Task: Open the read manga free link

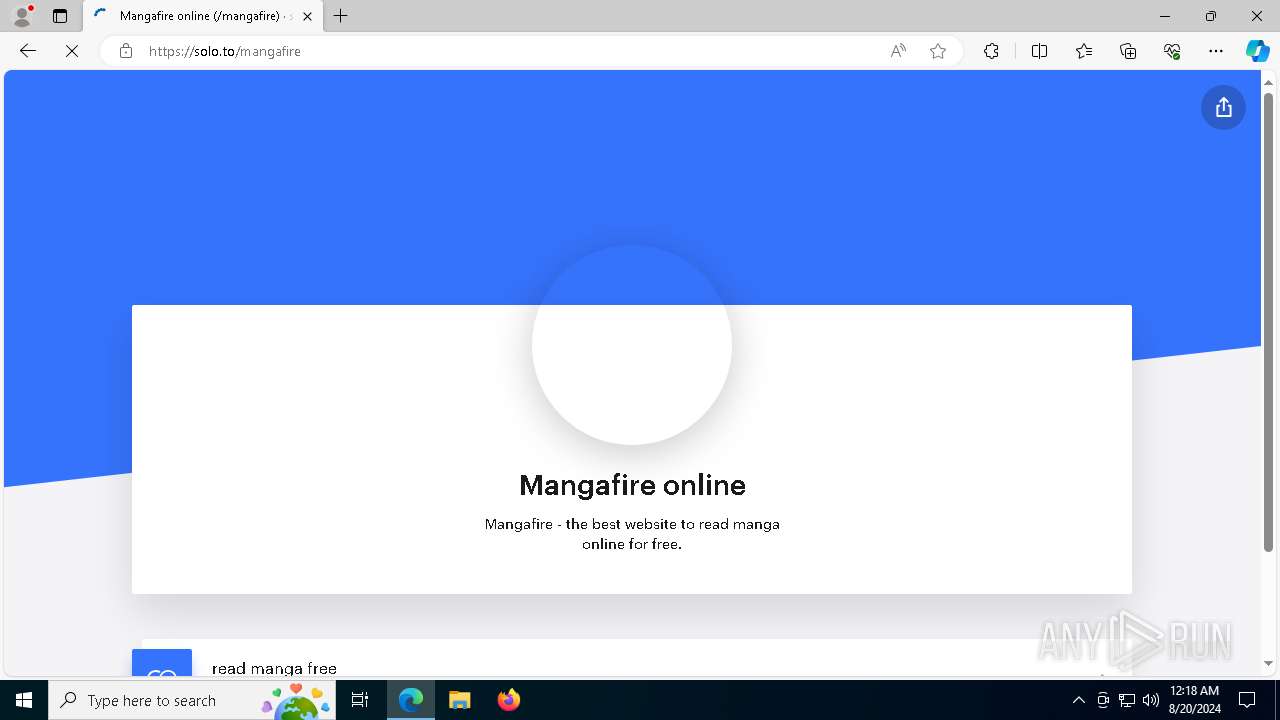Action: coord(274,668)
